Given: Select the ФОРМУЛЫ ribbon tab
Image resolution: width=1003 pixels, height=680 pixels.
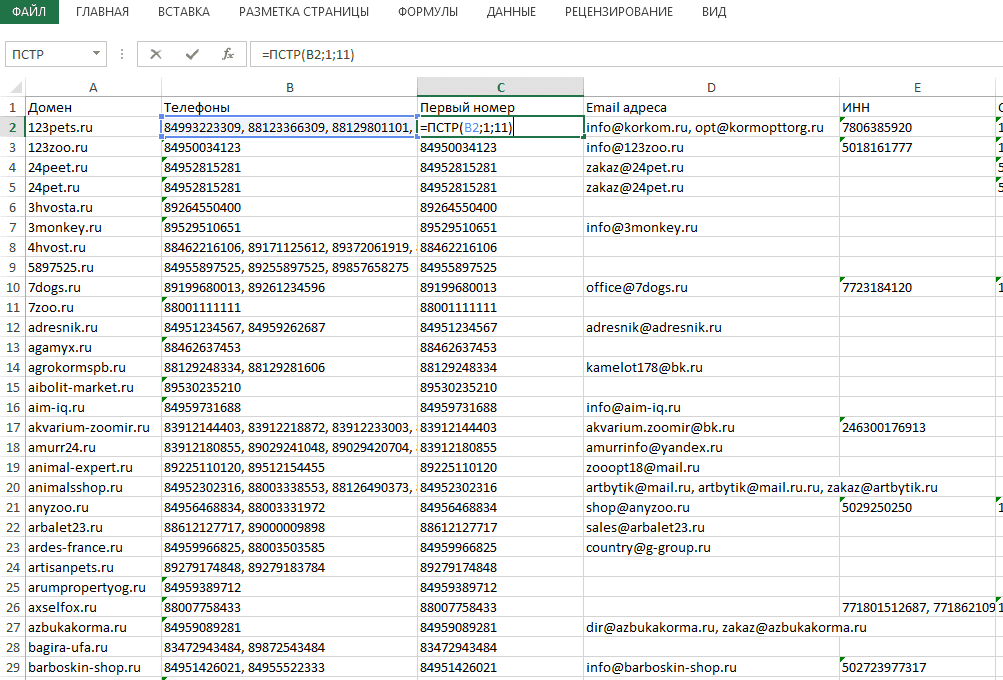Looking at the screenshot, I should pos(428,12).
